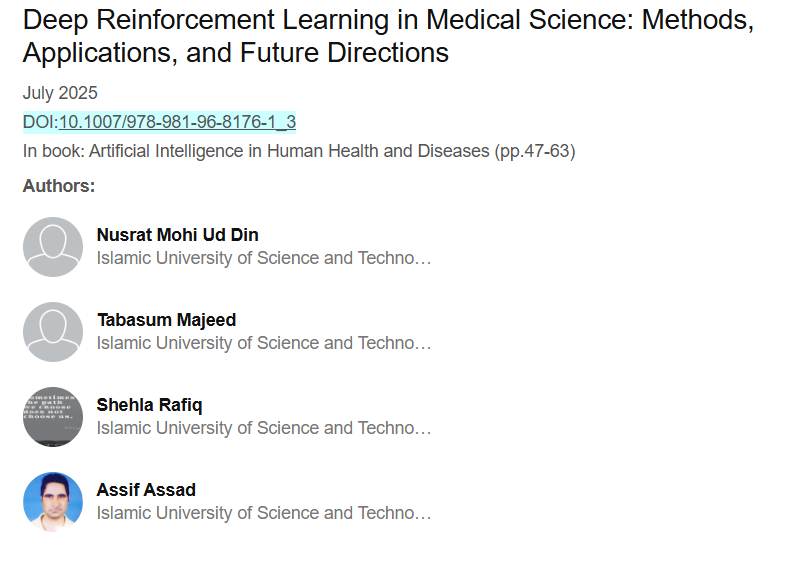Click the DOI: label text

tap(40, 122)
